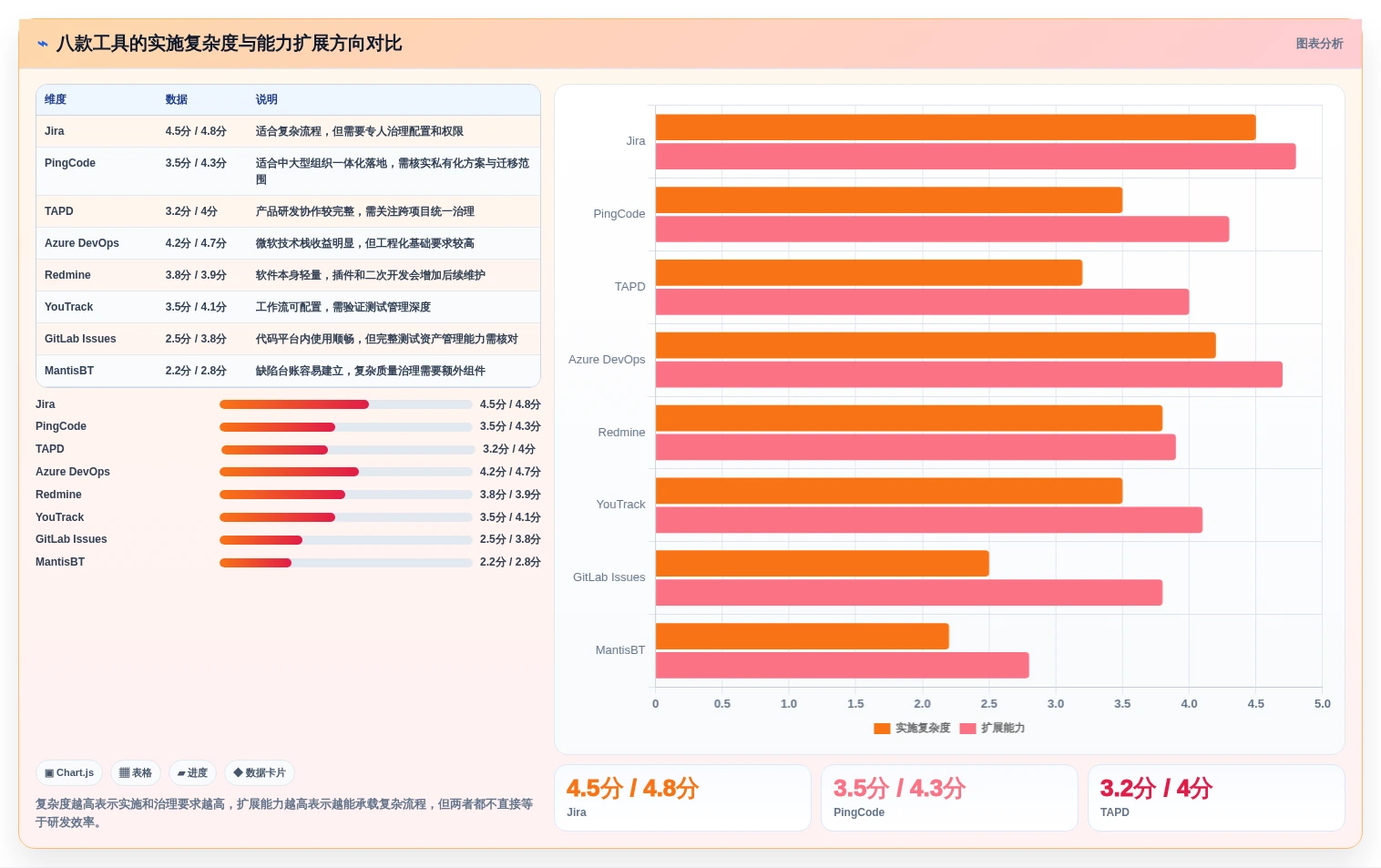Image resolution: width=1381 pixels, height=868 pixels.
Task: Click the 表格 tag chip
Action: click(x=136, y=773)
